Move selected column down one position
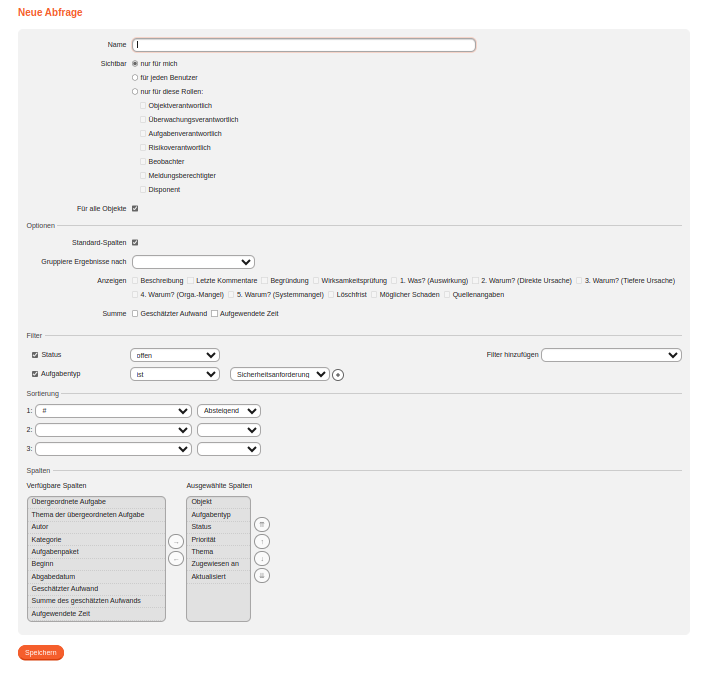Viewport: 715px width, 674px height. pyautogui.click(x=262, y=558)
